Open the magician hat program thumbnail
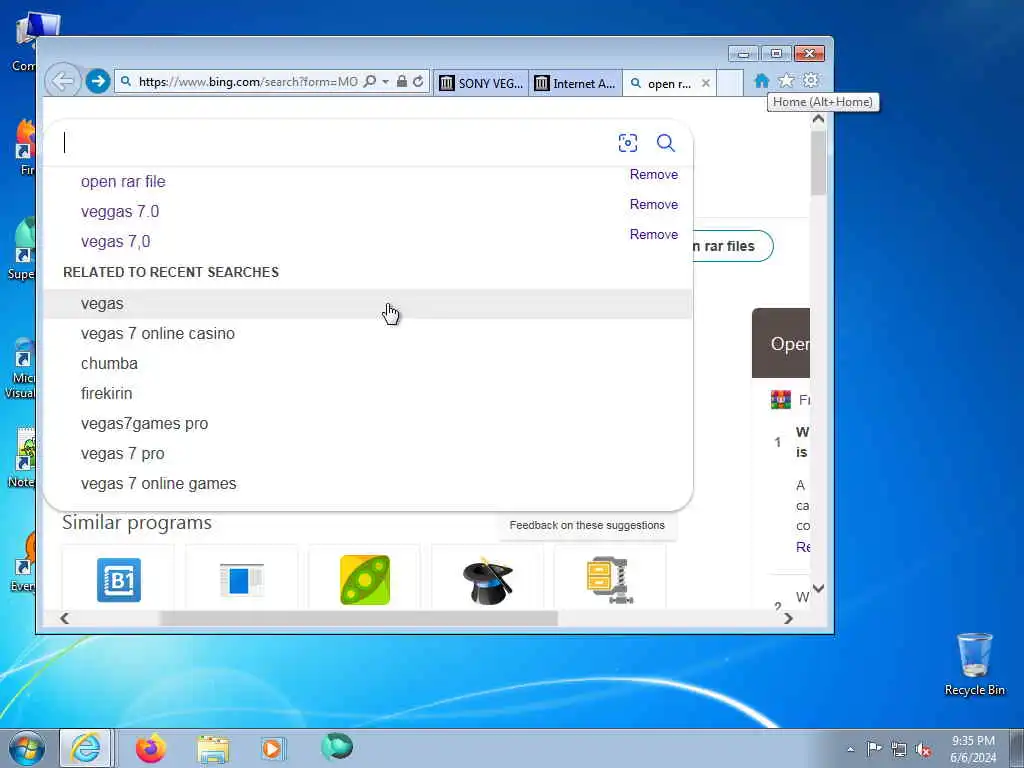Viewport: 1024px width, 768px height. click(488, 580)
